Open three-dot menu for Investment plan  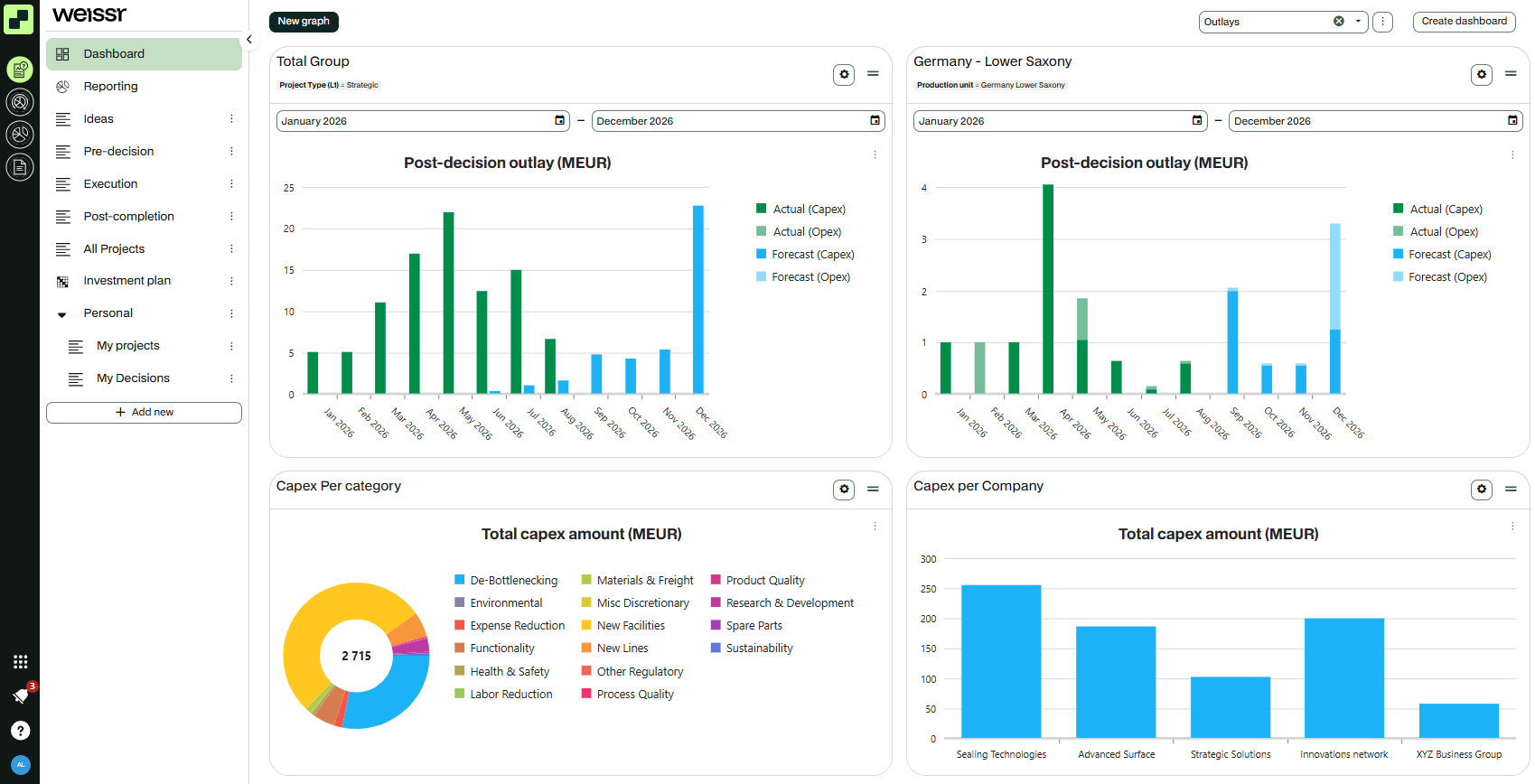click(x=231, y=281)
